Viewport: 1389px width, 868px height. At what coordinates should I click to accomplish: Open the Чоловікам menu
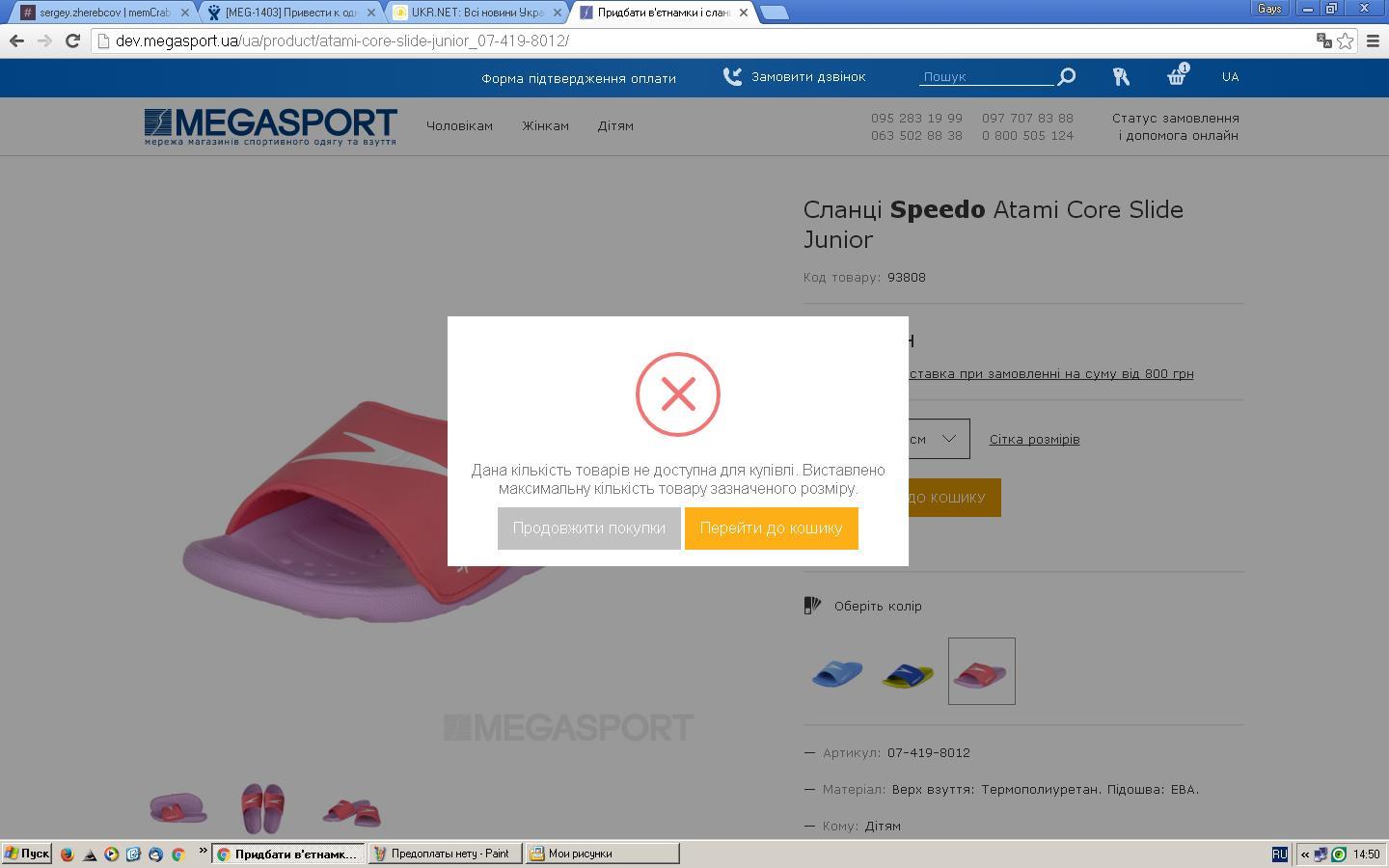pos(459,126)
